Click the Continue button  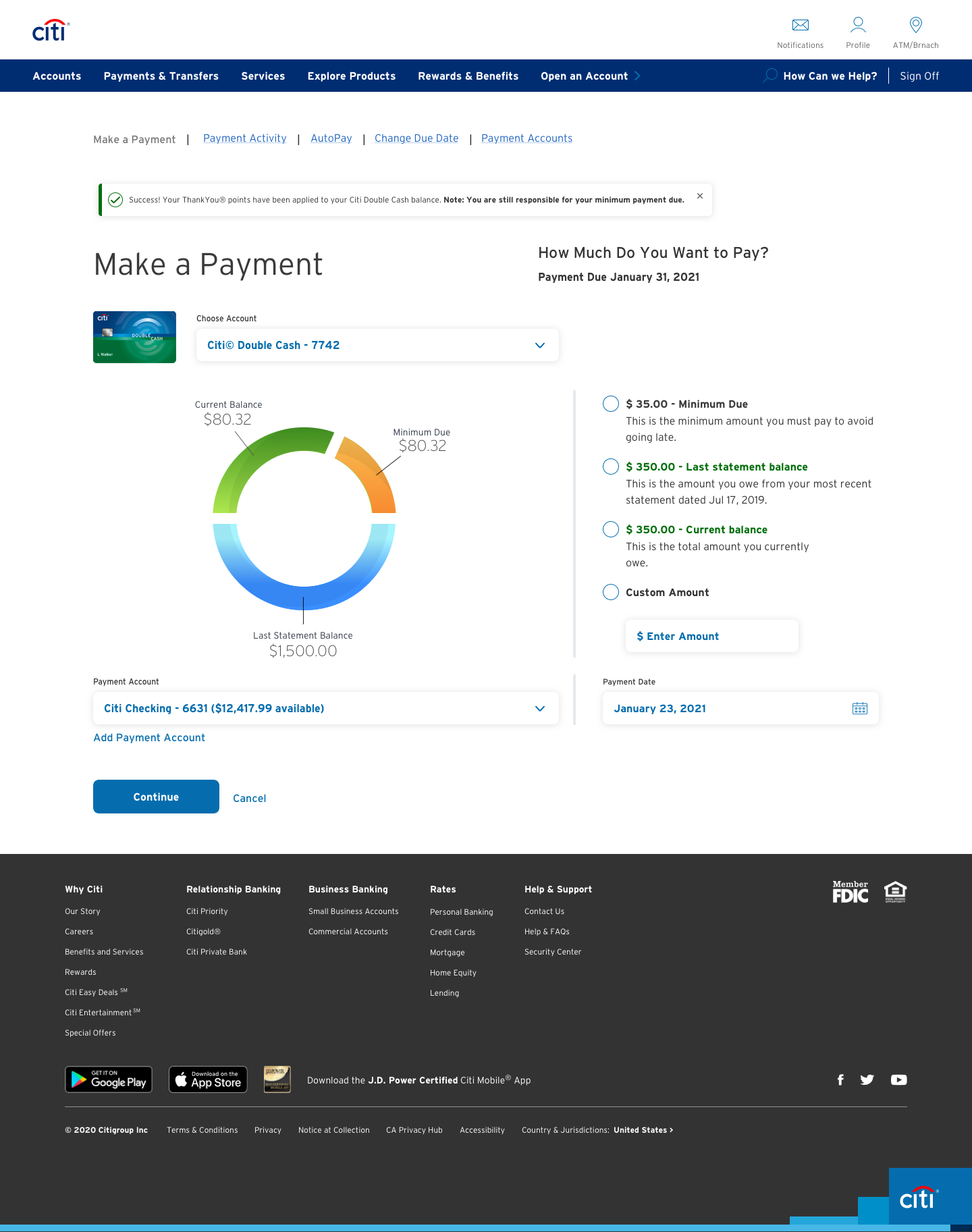[x=156, y=797]
